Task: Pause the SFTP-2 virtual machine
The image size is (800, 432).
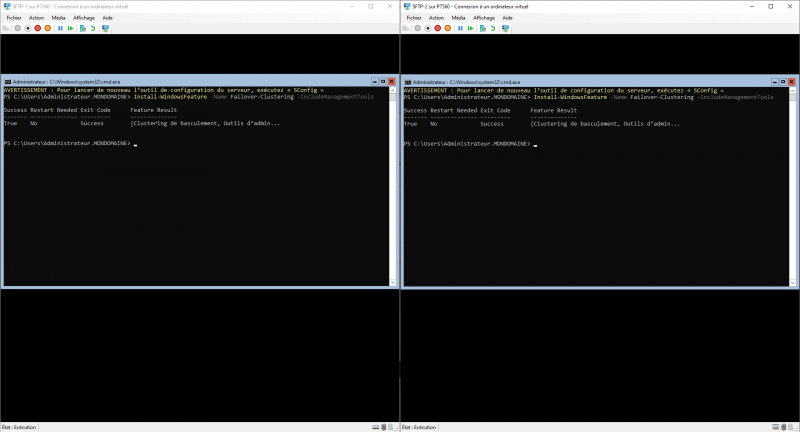Action: (x=460, y=28)
